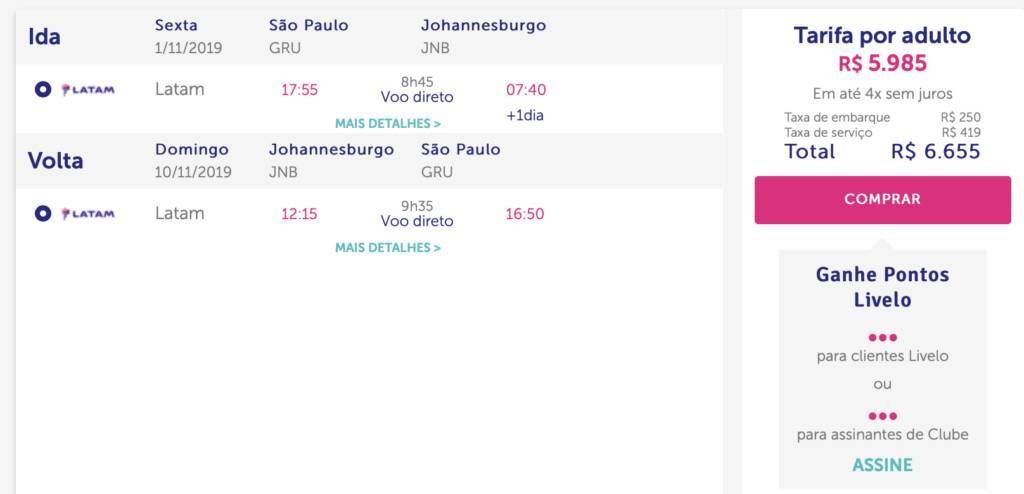Image resolution: width=1024 pixels, height=494 pixels.
Task: Click the COMPRAR button
Action: [882, 199]
